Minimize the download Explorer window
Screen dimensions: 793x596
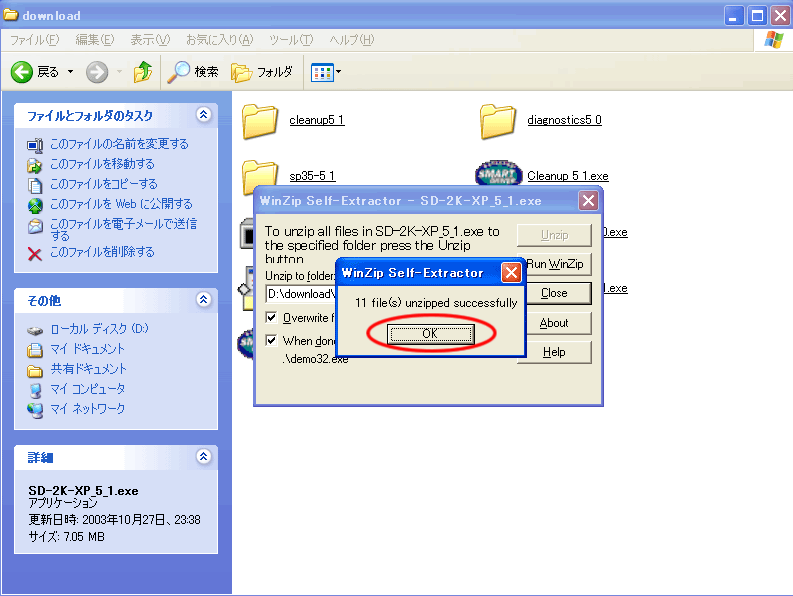pos(733,16)
